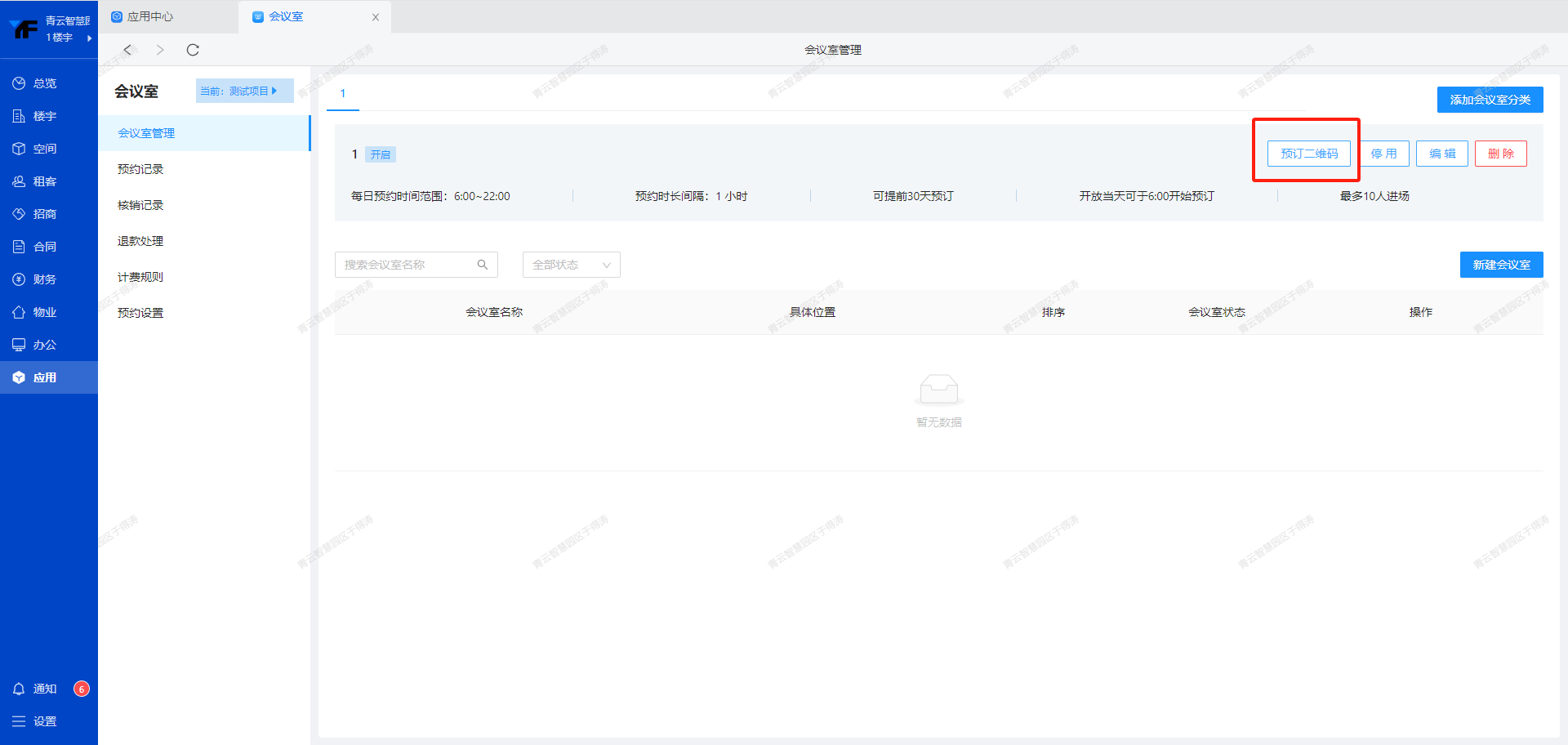The width and height of the screenshot is (1568, 745).
Task: Open 预约记录 in the side menu
Action: [x=140, y=169]
